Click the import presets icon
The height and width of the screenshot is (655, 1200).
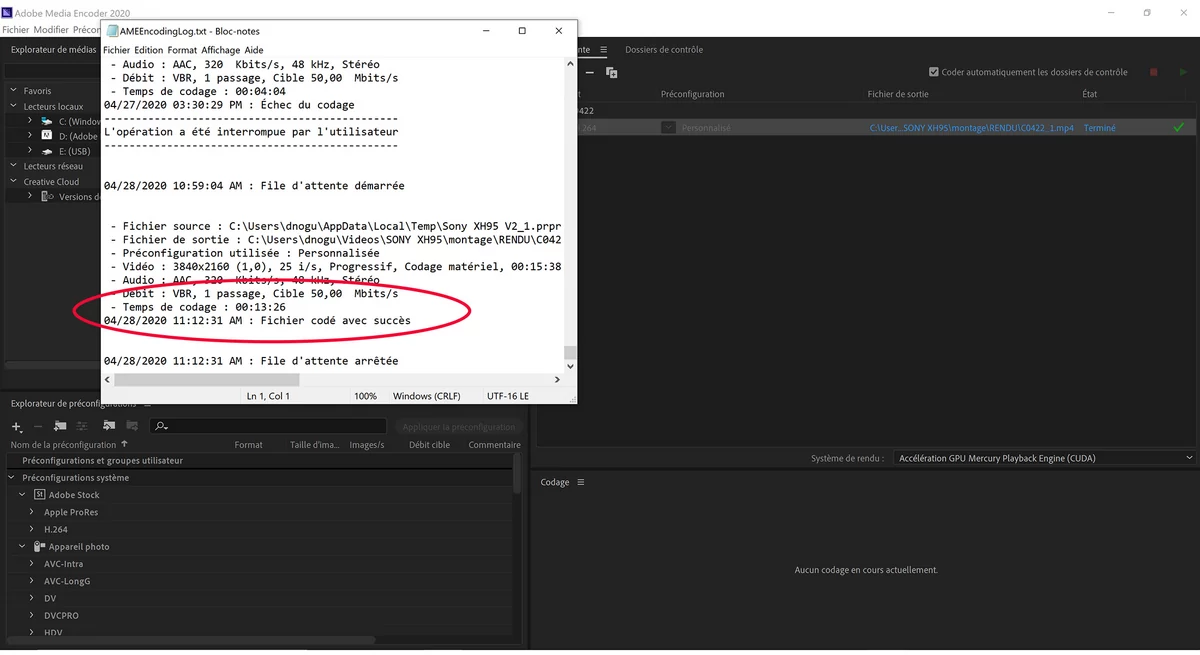tap(108, 426)
